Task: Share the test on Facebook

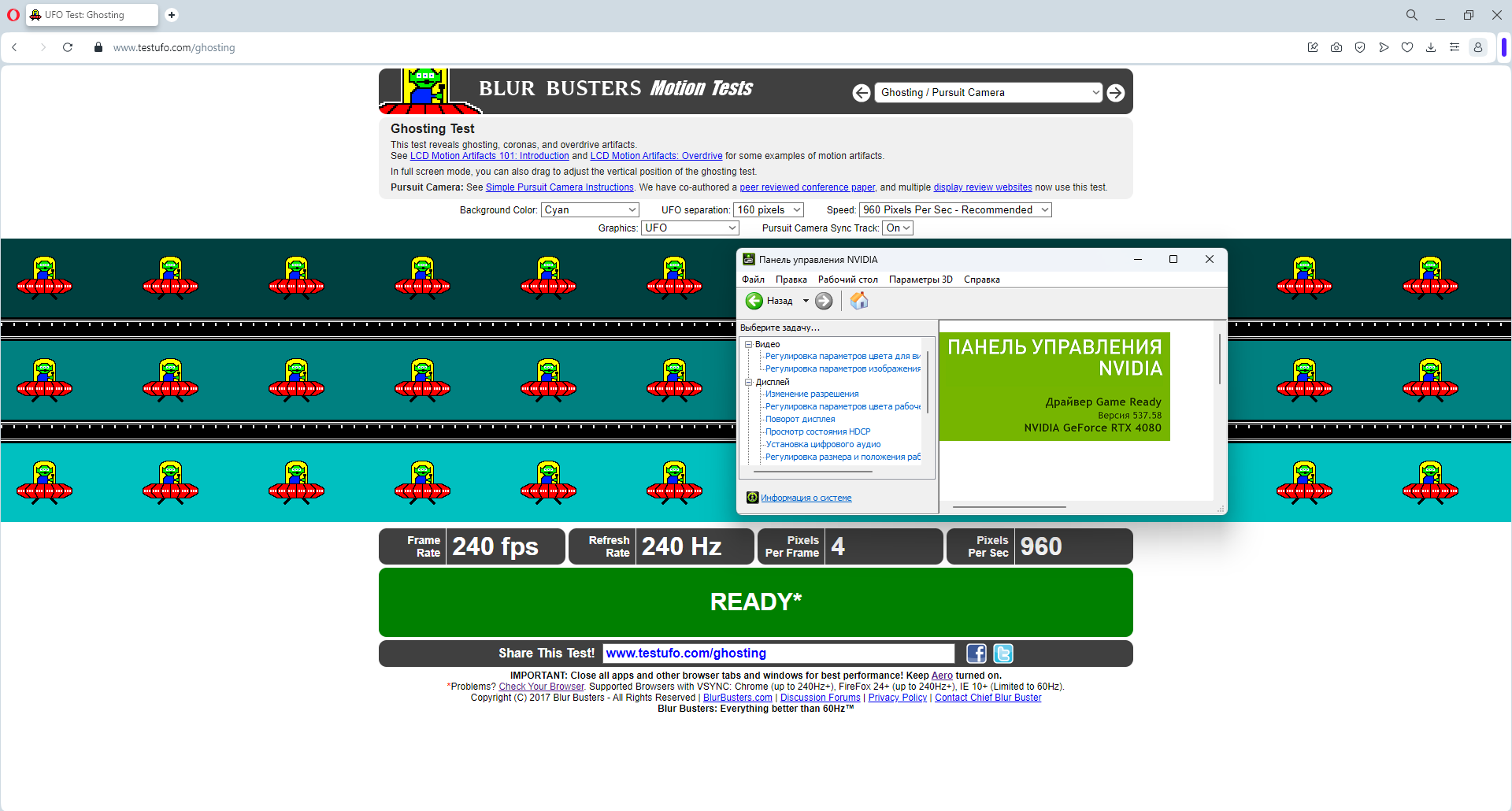Action: [976, 654]
